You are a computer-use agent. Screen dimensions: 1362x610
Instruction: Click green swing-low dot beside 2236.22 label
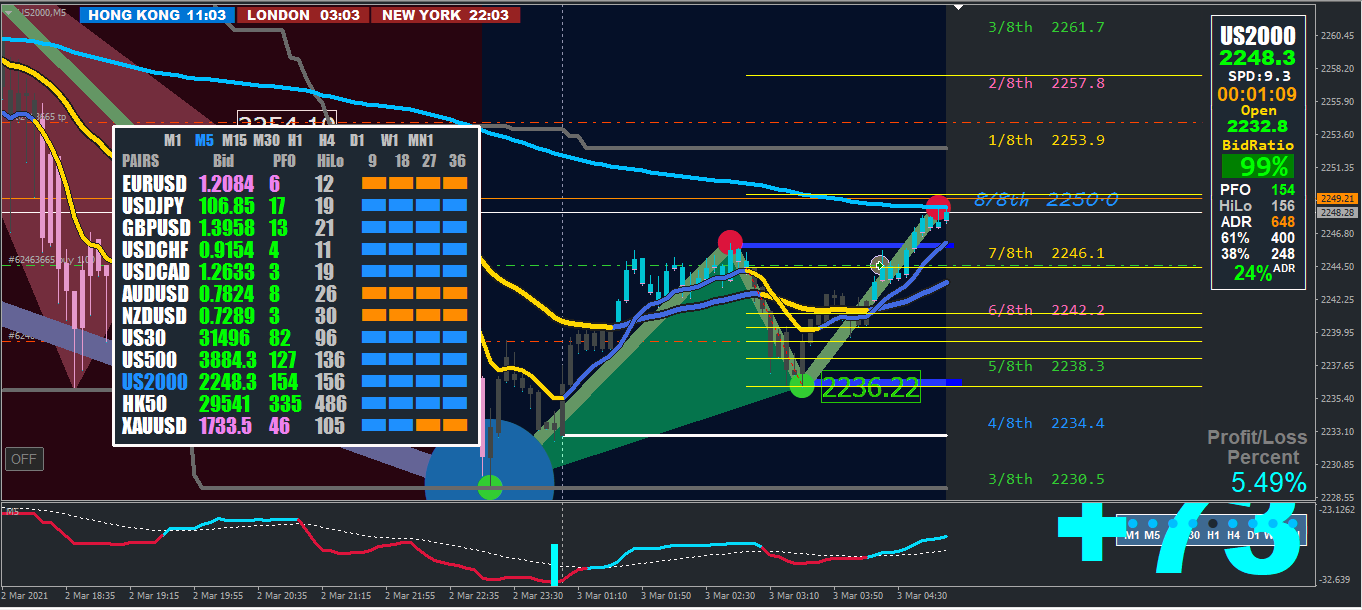(x=802, y=385)
